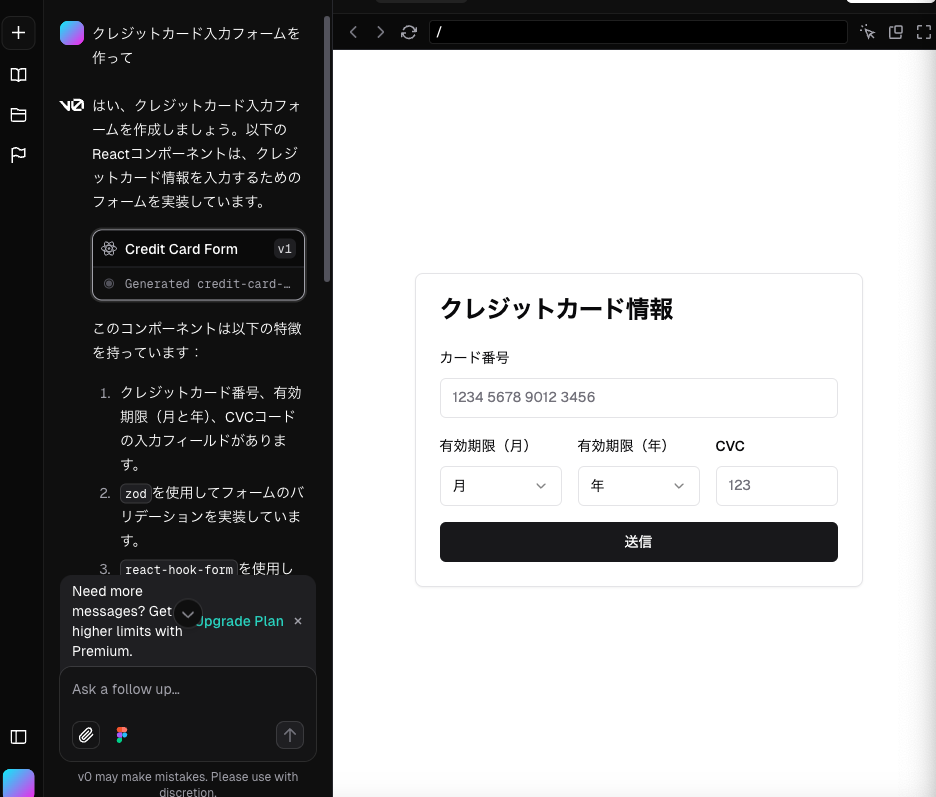Viewport: 936px width, 797px height.
Task: Open the library book icon in sidebar
Action: (x=18, y=75)
